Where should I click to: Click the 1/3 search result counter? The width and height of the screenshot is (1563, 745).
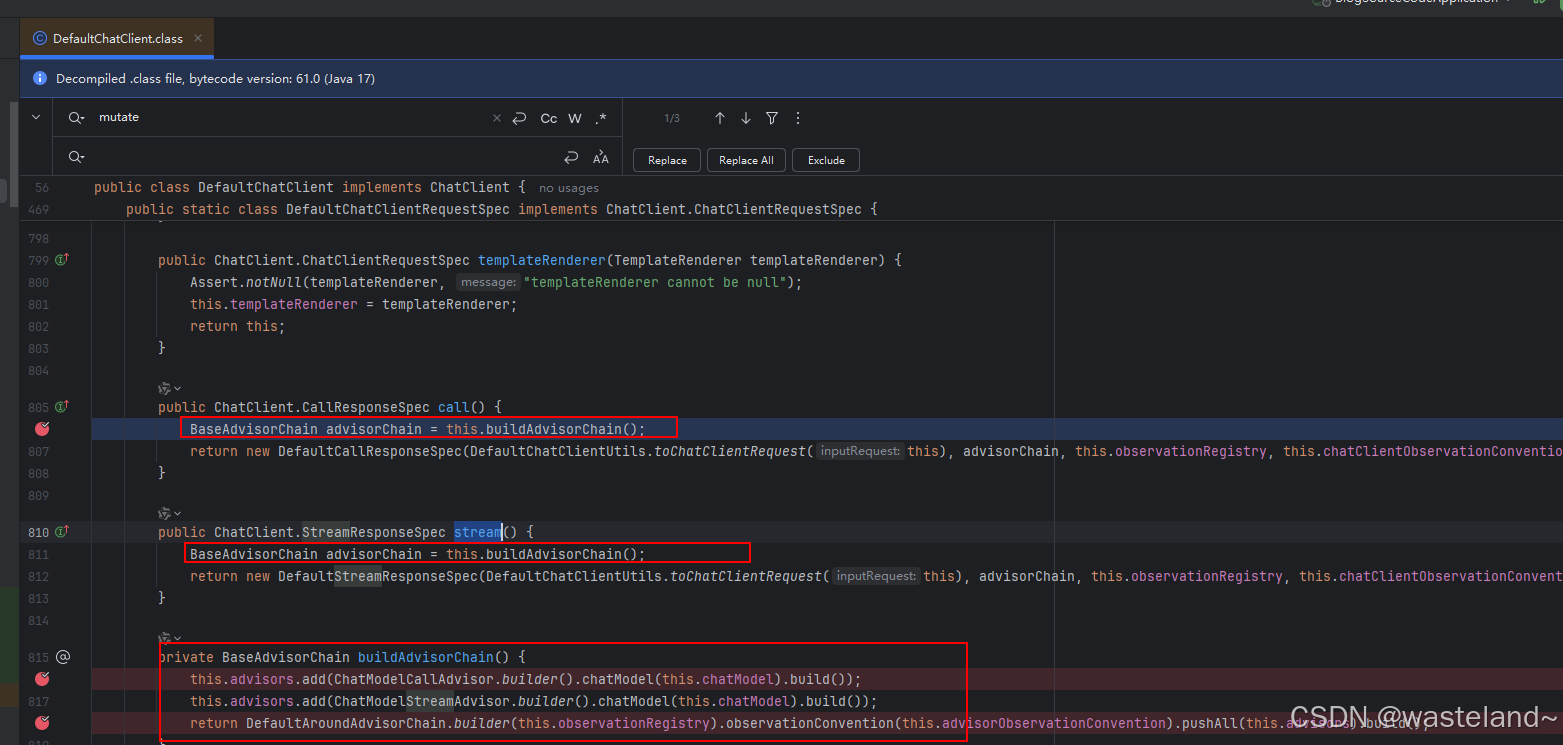tap(672, 118)
